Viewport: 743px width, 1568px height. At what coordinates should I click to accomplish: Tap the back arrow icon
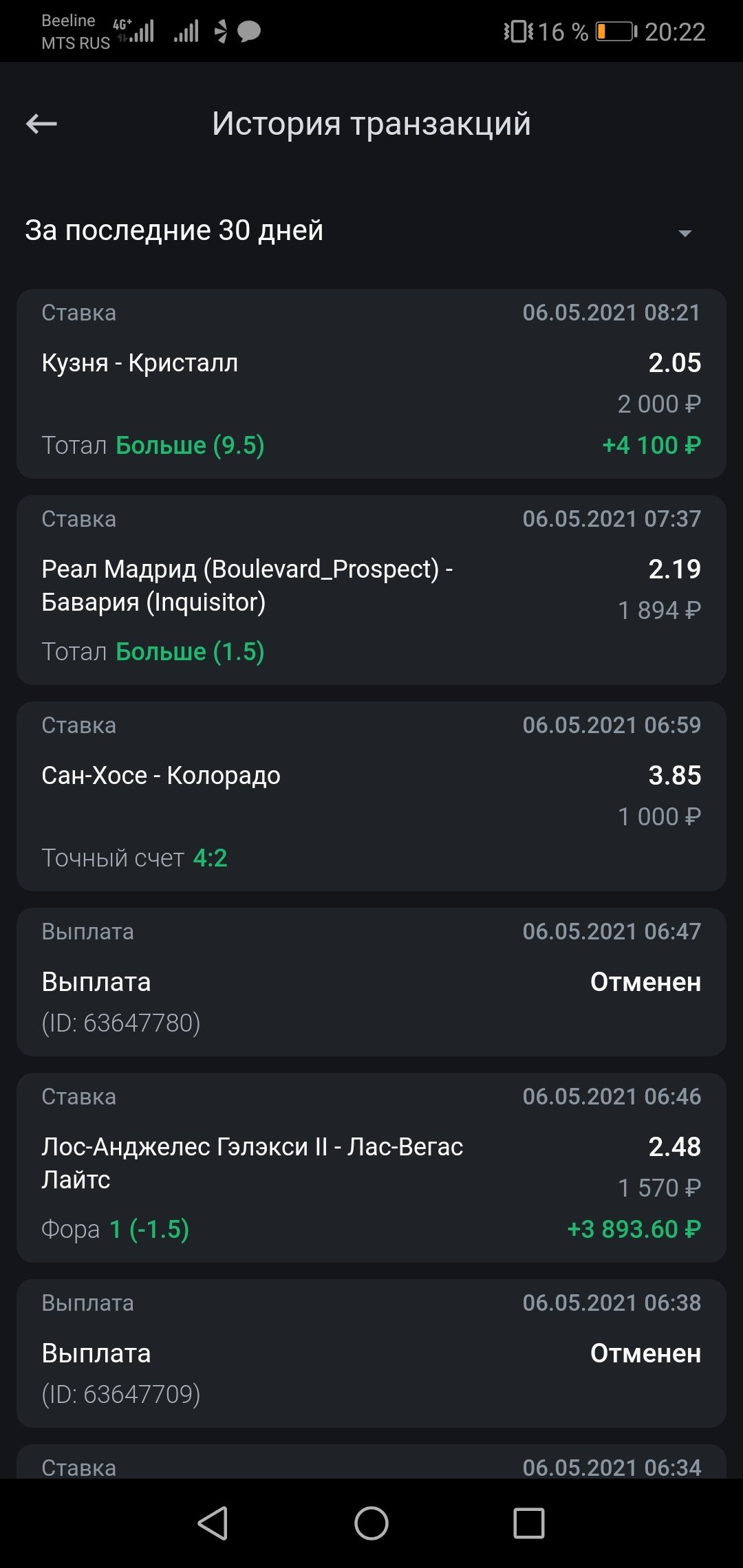click(41, 124)
